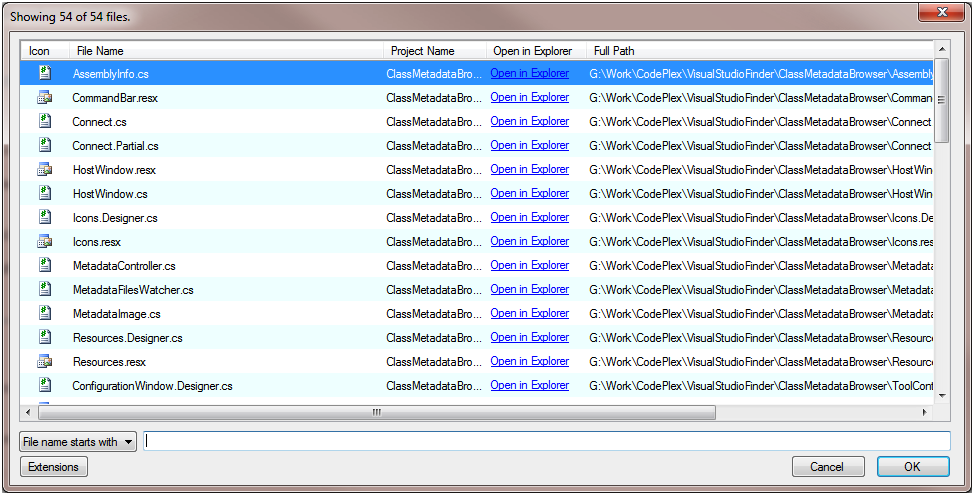The height and width of the screenshot is (495, 973).
Task: Click the file icon beside HostWindow.cs
Action: coord(45,193)
